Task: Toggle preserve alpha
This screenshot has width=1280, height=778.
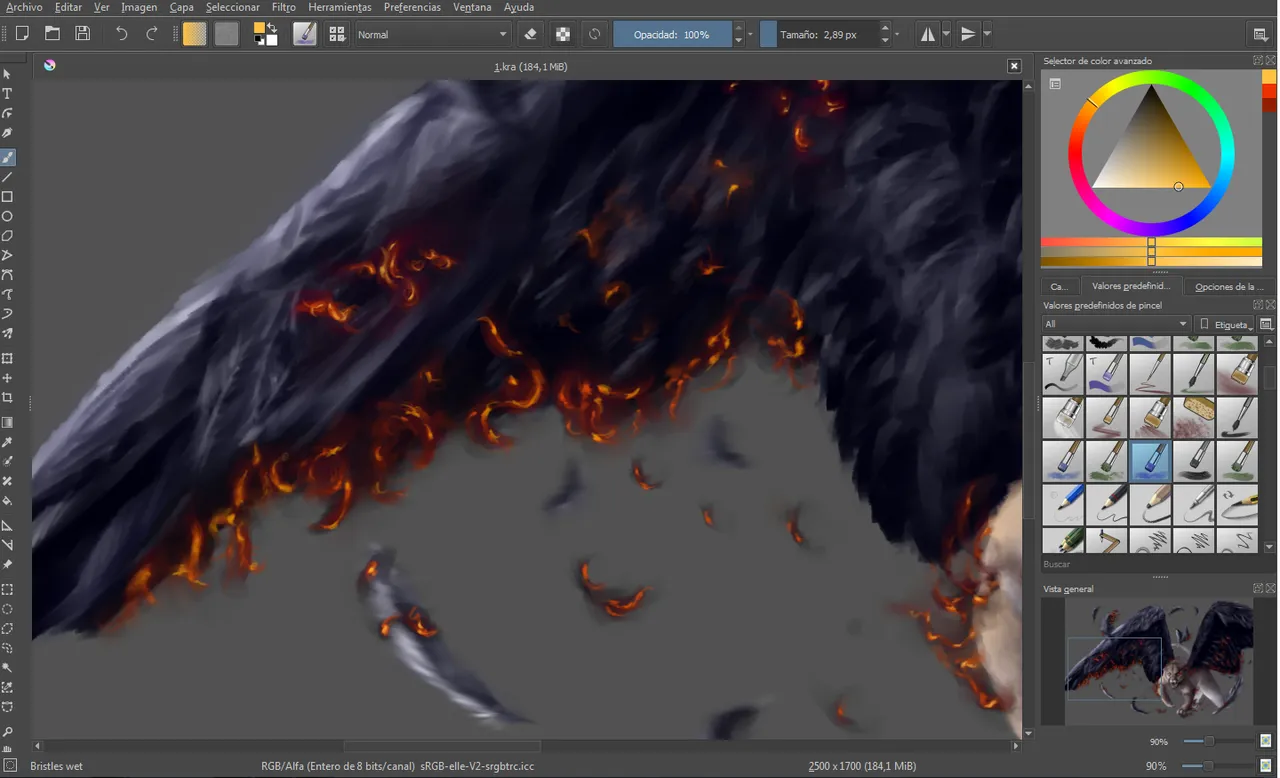Action: pos(563,34)
